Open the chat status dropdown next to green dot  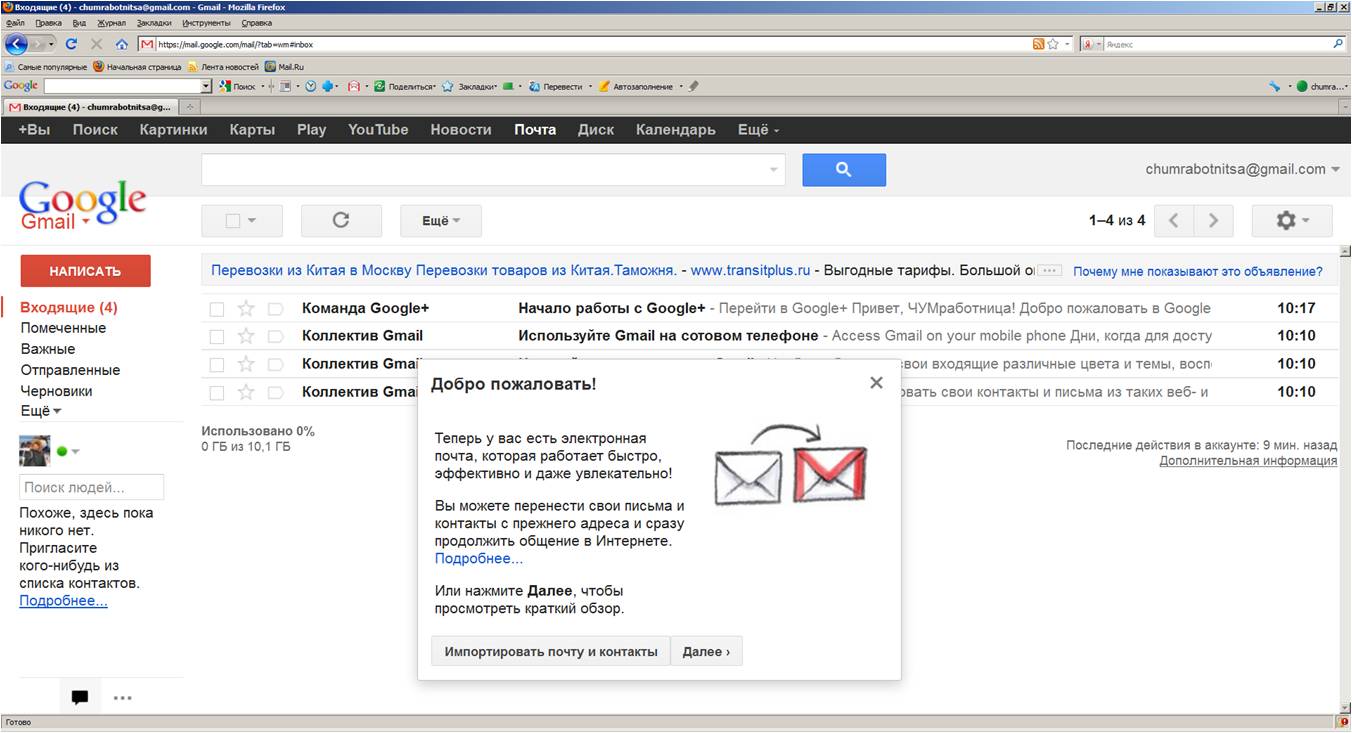[x=75, y=452]
